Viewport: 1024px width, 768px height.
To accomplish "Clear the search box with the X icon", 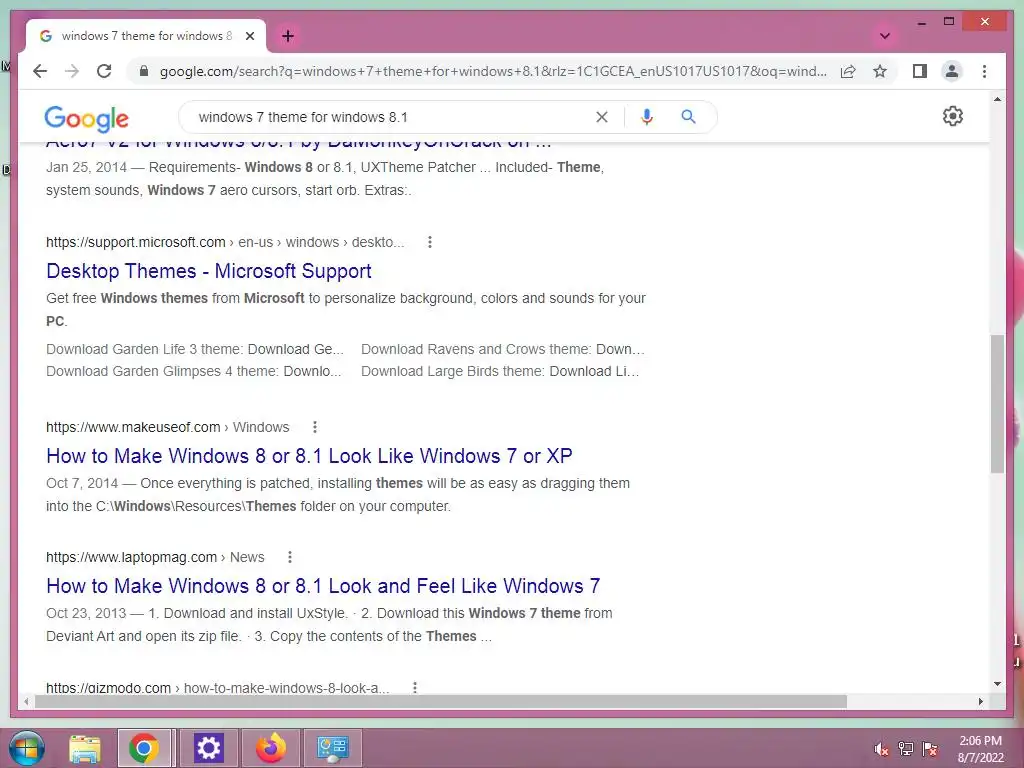I will [601, 117].
